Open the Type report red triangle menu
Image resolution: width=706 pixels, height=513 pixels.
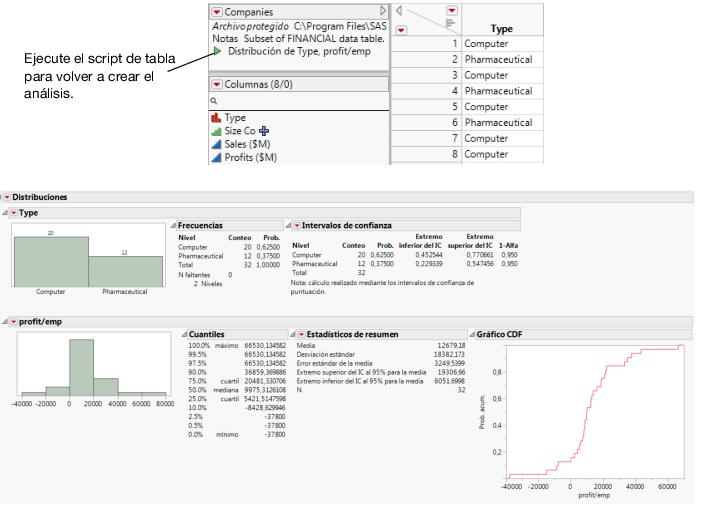click(x=14, y=213)
